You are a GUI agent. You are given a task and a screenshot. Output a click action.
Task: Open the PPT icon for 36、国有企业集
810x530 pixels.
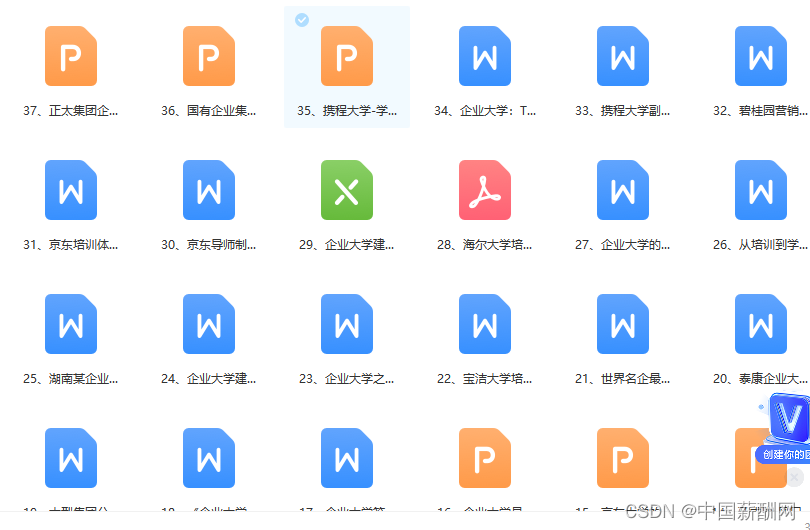[209, 56]
